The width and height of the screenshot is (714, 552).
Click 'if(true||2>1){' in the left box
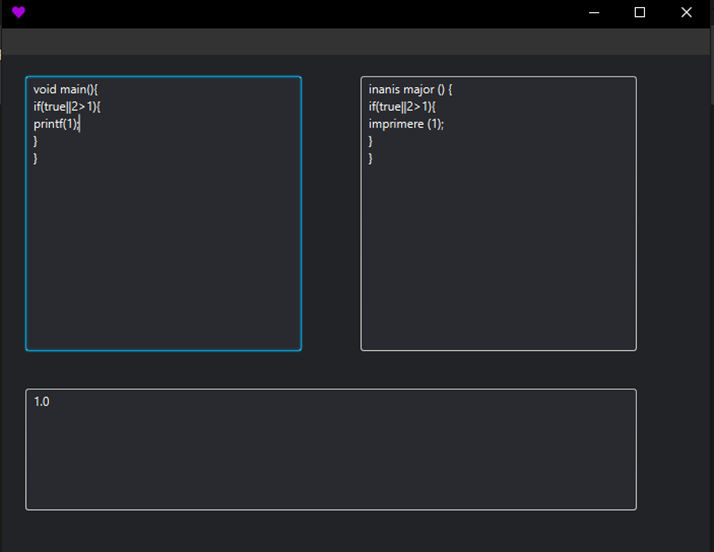(x=67, y=107)
